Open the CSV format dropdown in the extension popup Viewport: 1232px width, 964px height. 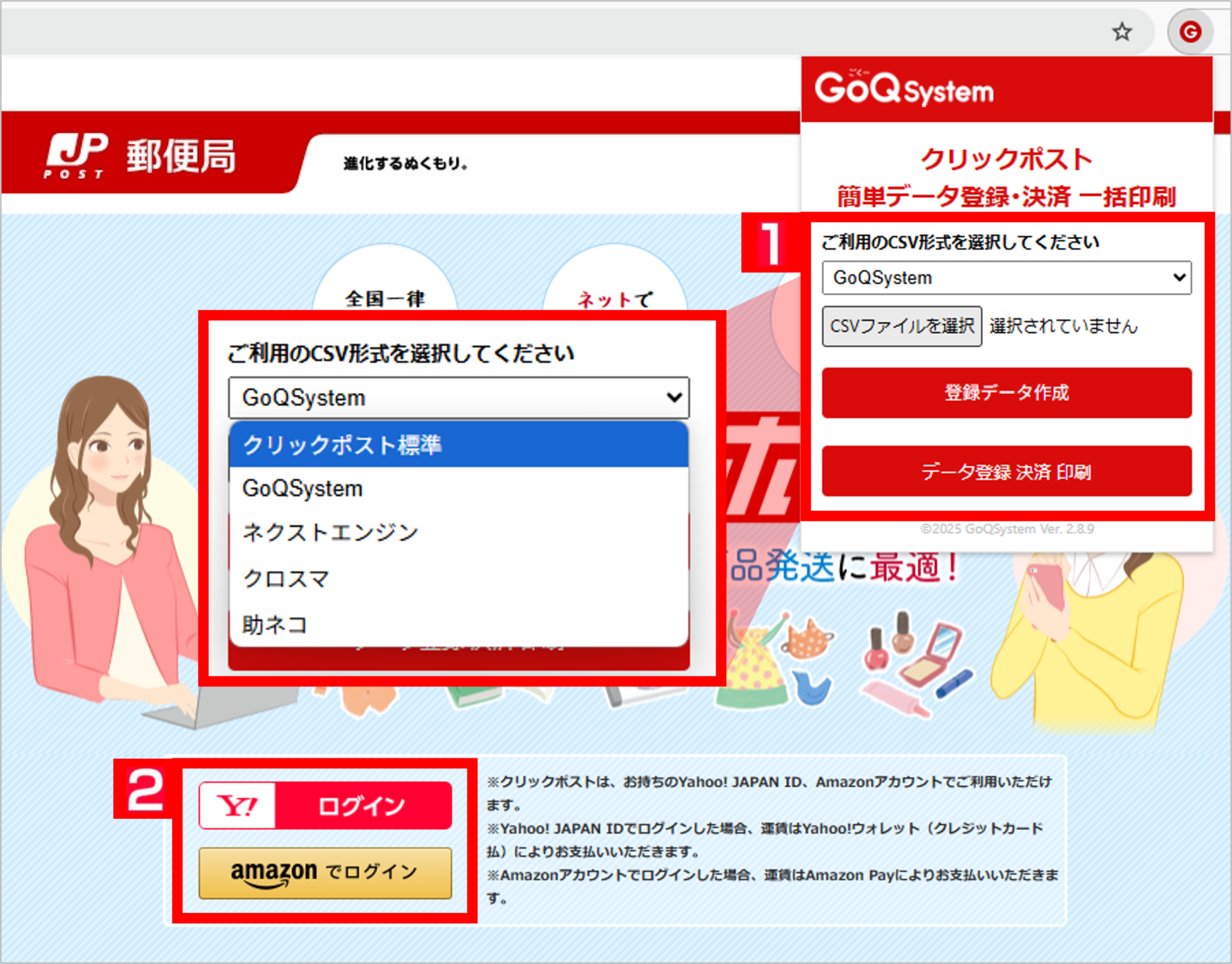[x=1006, y=277]
